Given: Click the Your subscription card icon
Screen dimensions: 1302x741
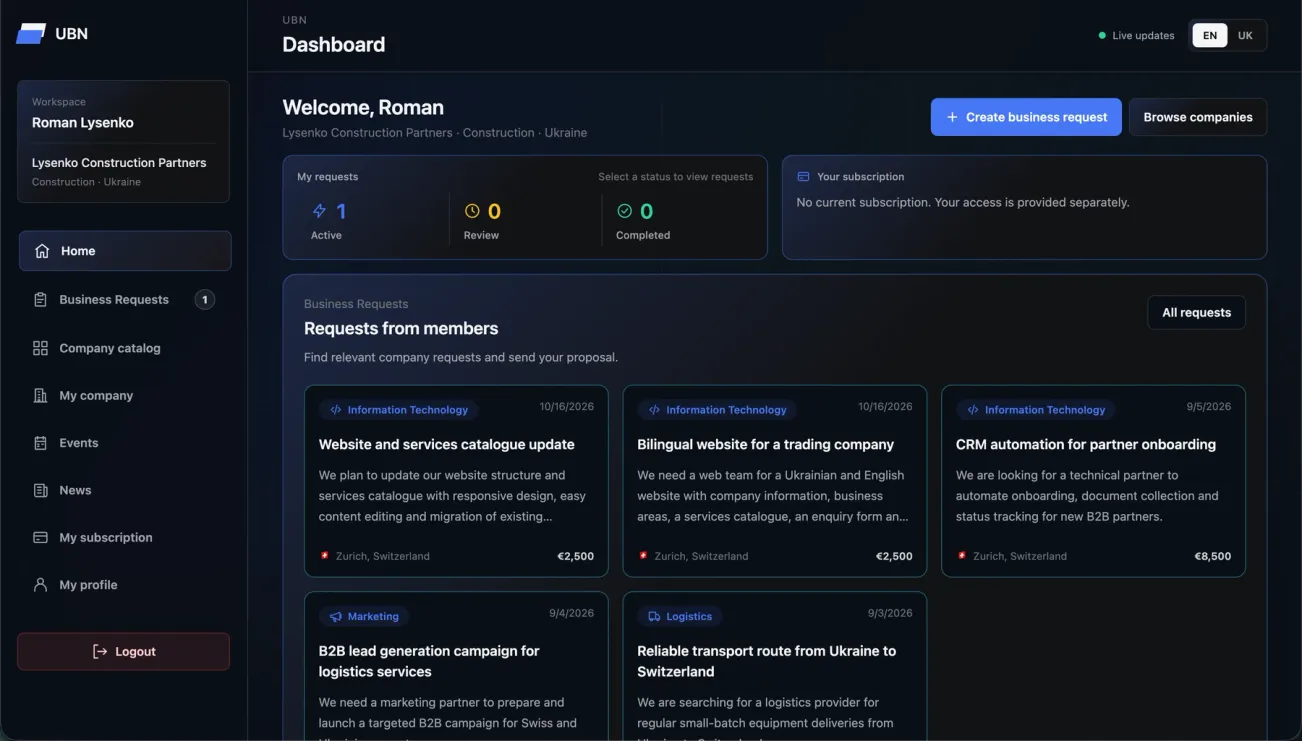Looking at the screenshot, I should [803, 177].
